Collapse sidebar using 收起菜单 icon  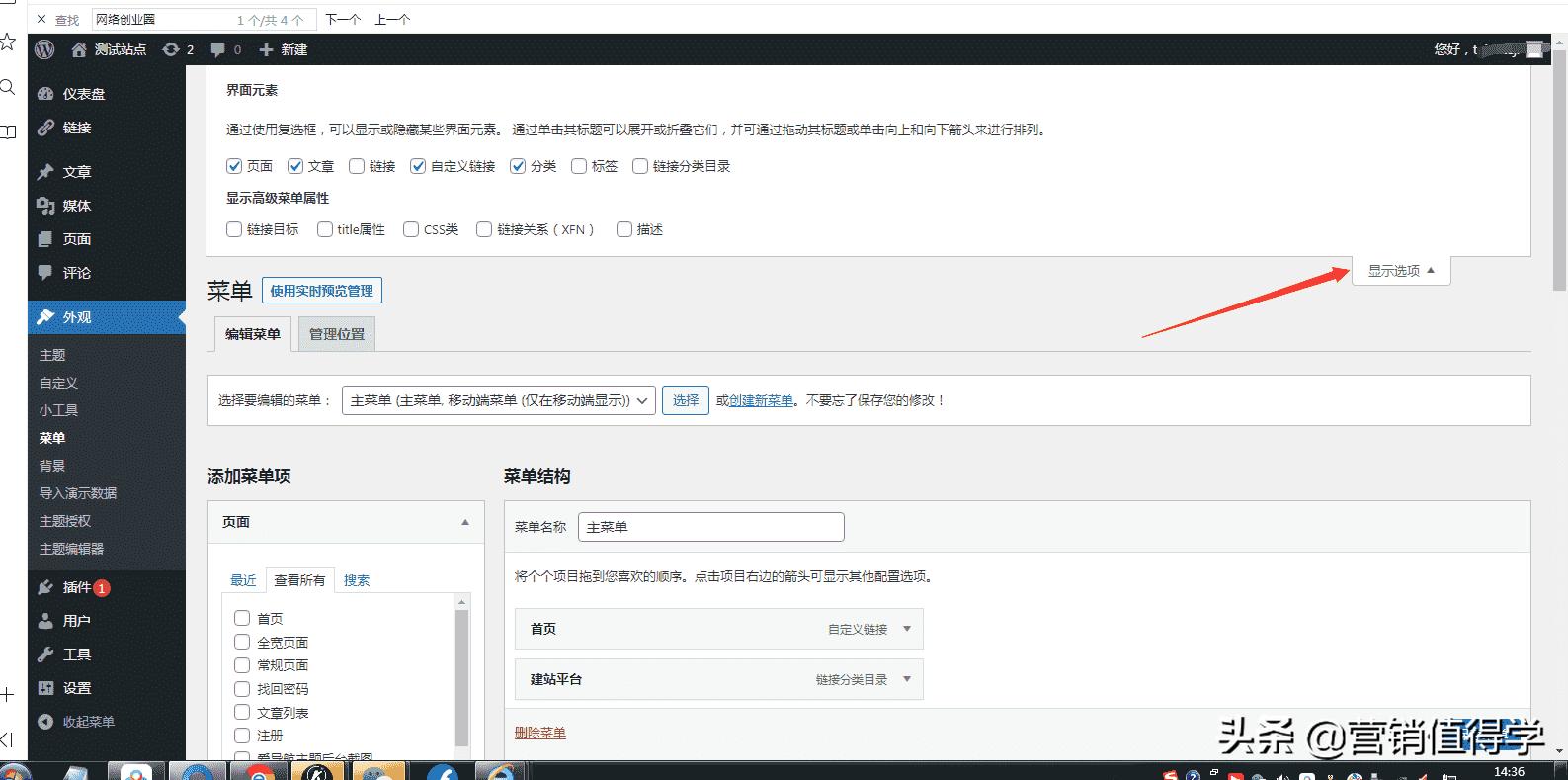(45, 722)
